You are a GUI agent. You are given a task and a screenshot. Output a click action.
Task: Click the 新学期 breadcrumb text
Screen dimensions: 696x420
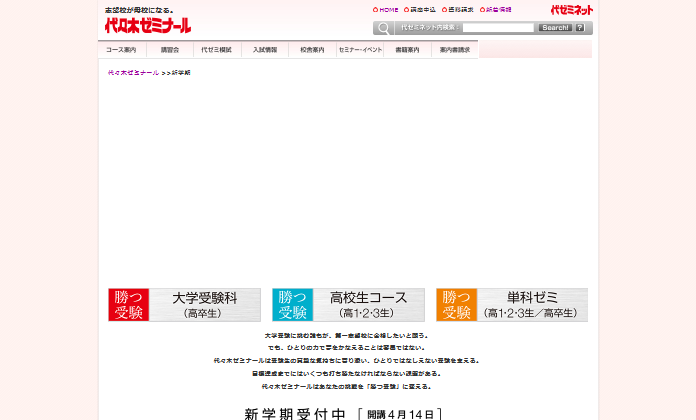(x=181, y=72)
